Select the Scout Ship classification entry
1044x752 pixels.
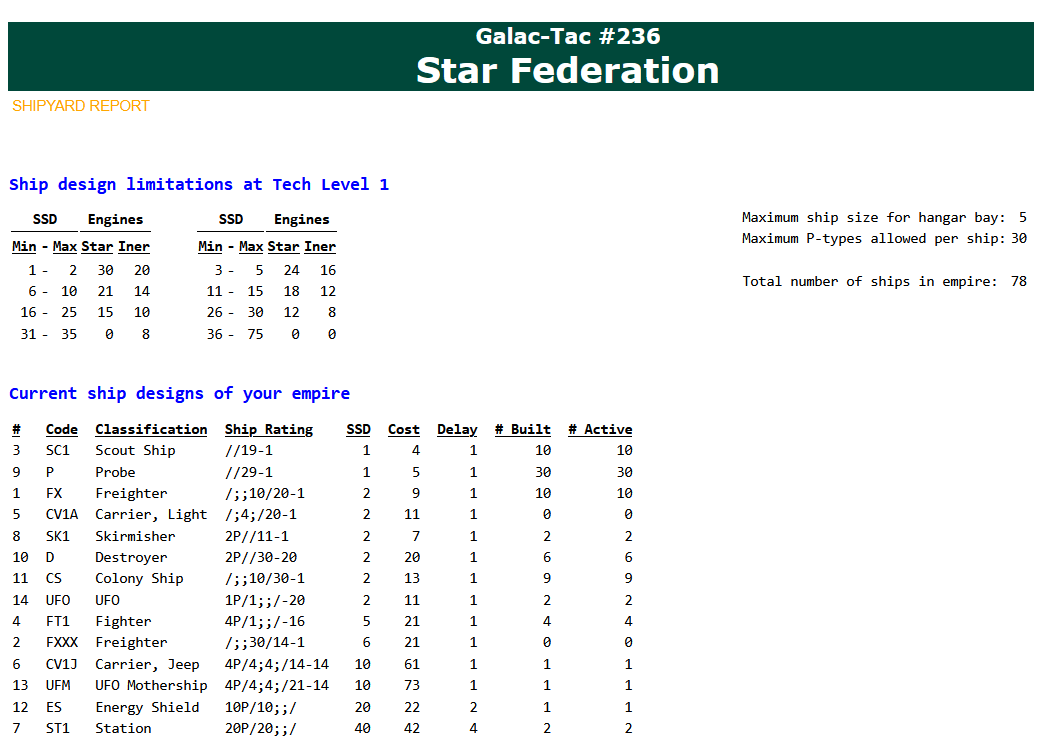click(135, 450)
